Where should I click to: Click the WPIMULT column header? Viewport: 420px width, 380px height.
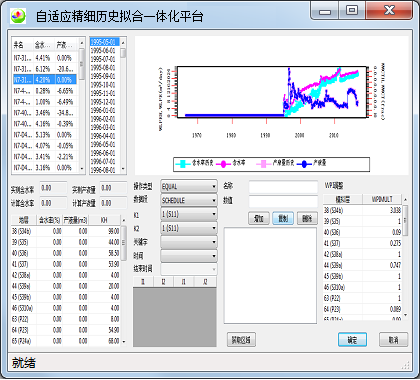(x=382, y=199)
